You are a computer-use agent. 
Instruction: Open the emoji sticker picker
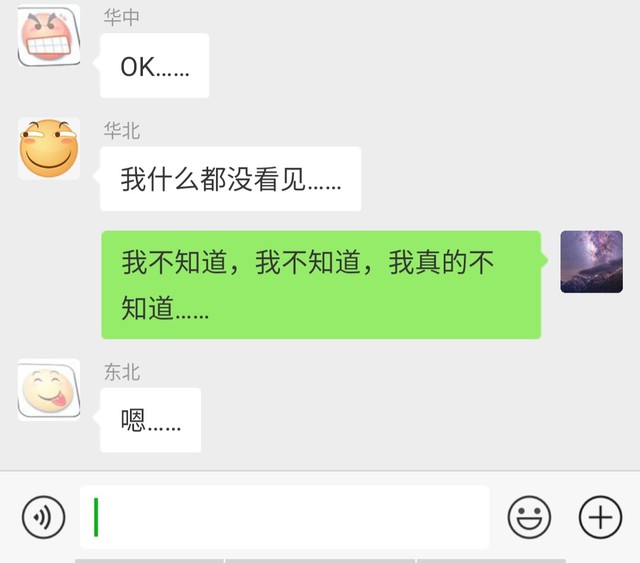coord(529,517)
